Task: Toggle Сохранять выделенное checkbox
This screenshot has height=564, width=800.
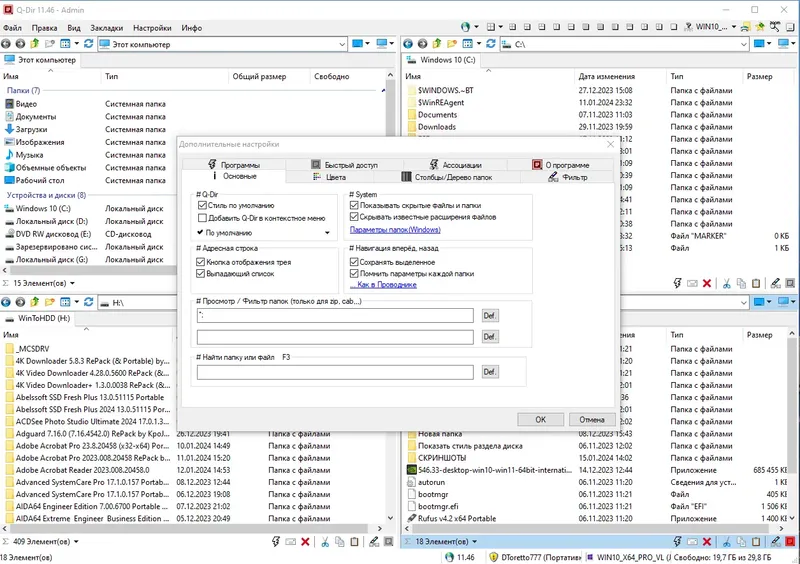Action: click(354, 262)
